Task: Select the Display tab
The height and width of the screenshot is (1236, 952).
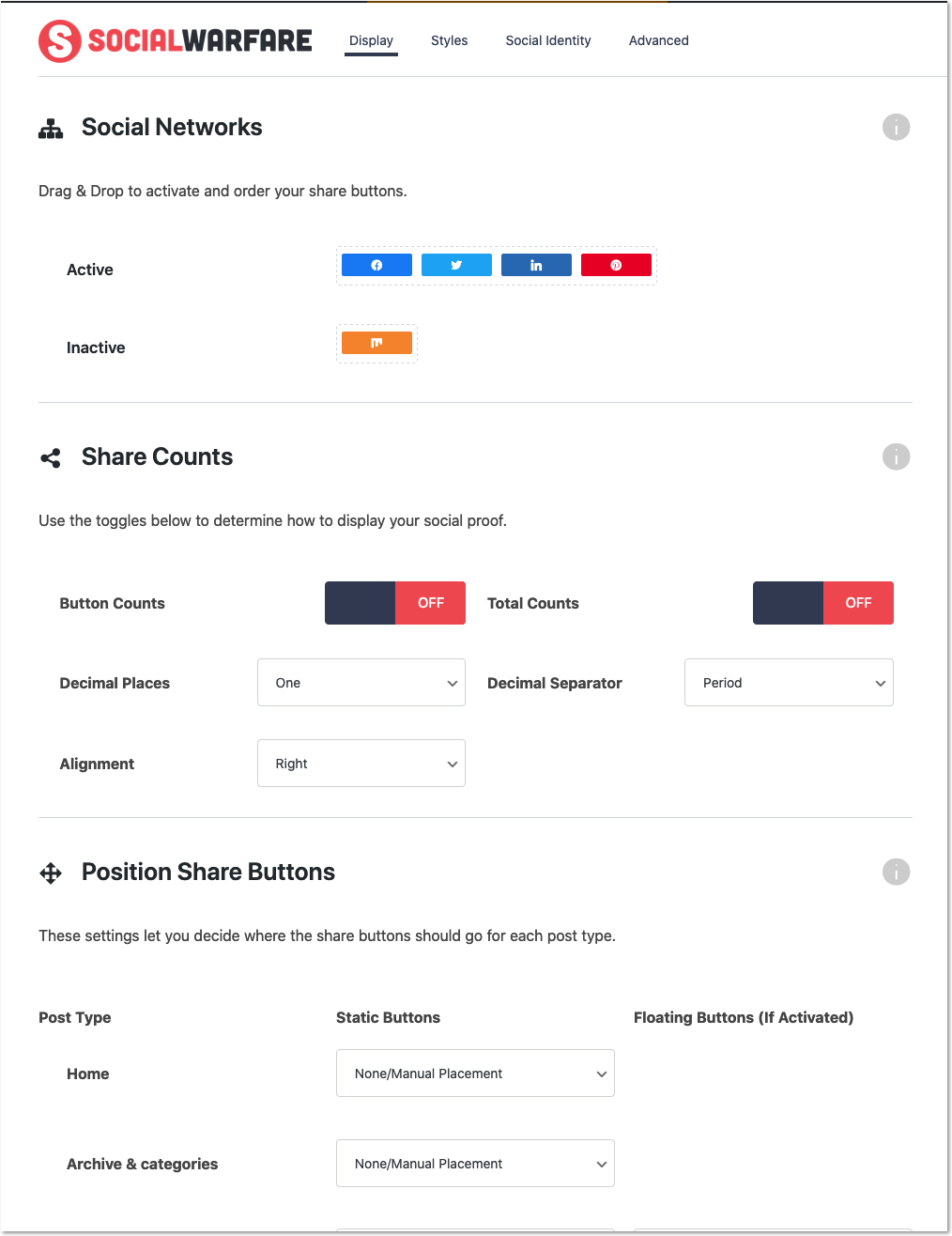Action: [371, 40]
